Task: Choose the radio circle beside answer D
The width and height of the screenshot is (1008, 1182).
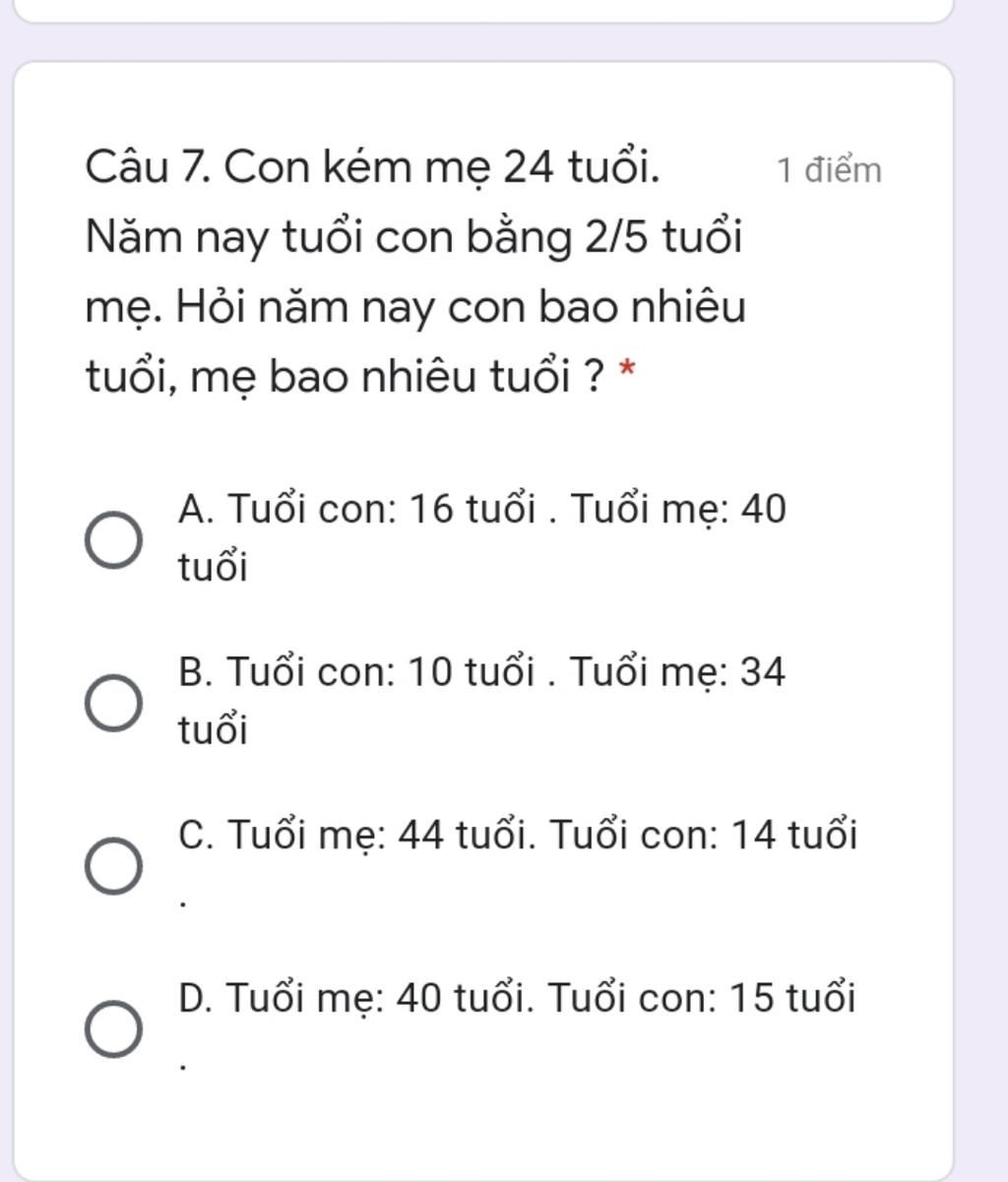Action: pos(112,1028)
